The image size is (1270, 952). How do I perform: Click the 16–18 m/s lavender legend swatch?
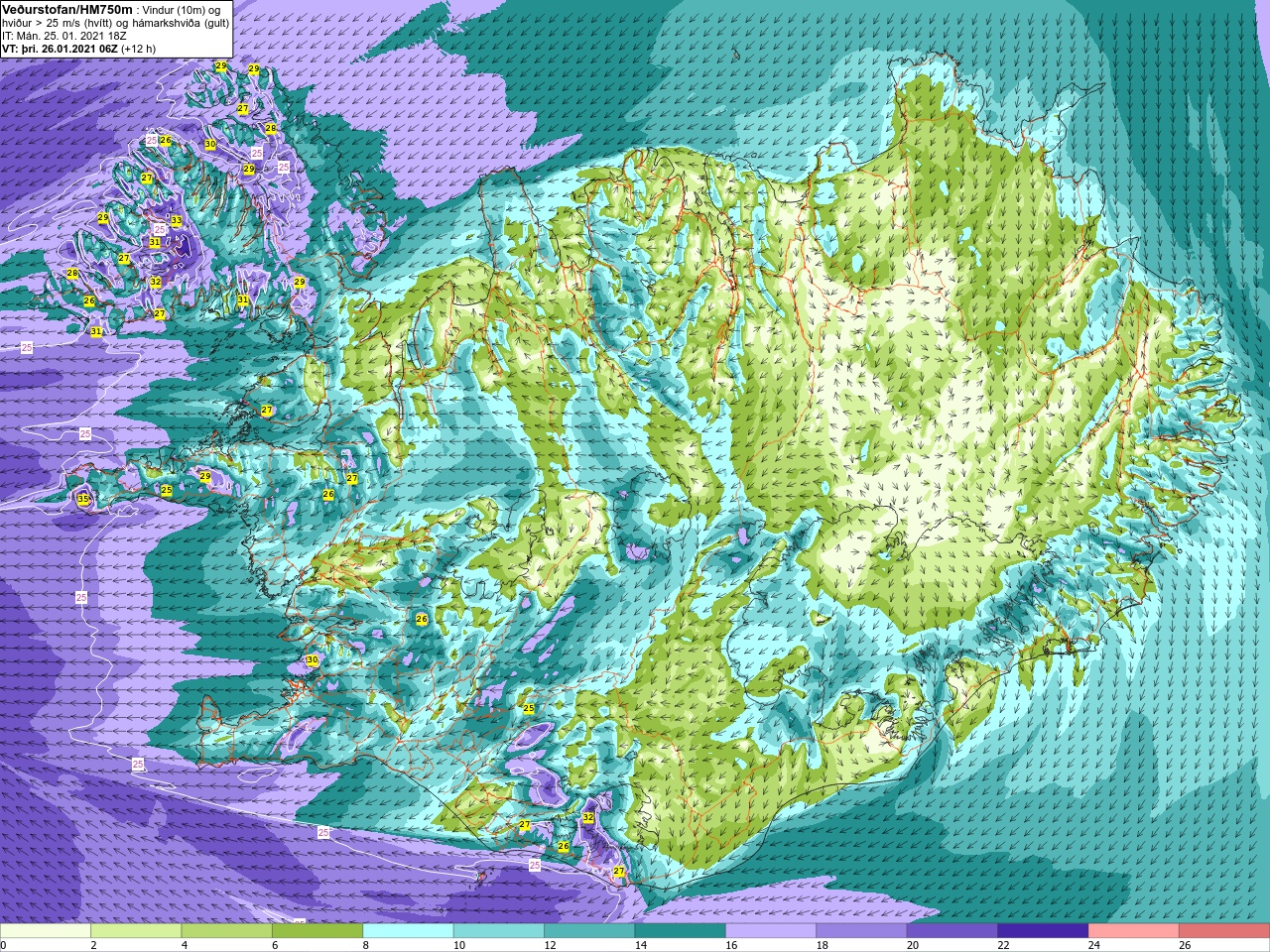(x=771, y=931)
